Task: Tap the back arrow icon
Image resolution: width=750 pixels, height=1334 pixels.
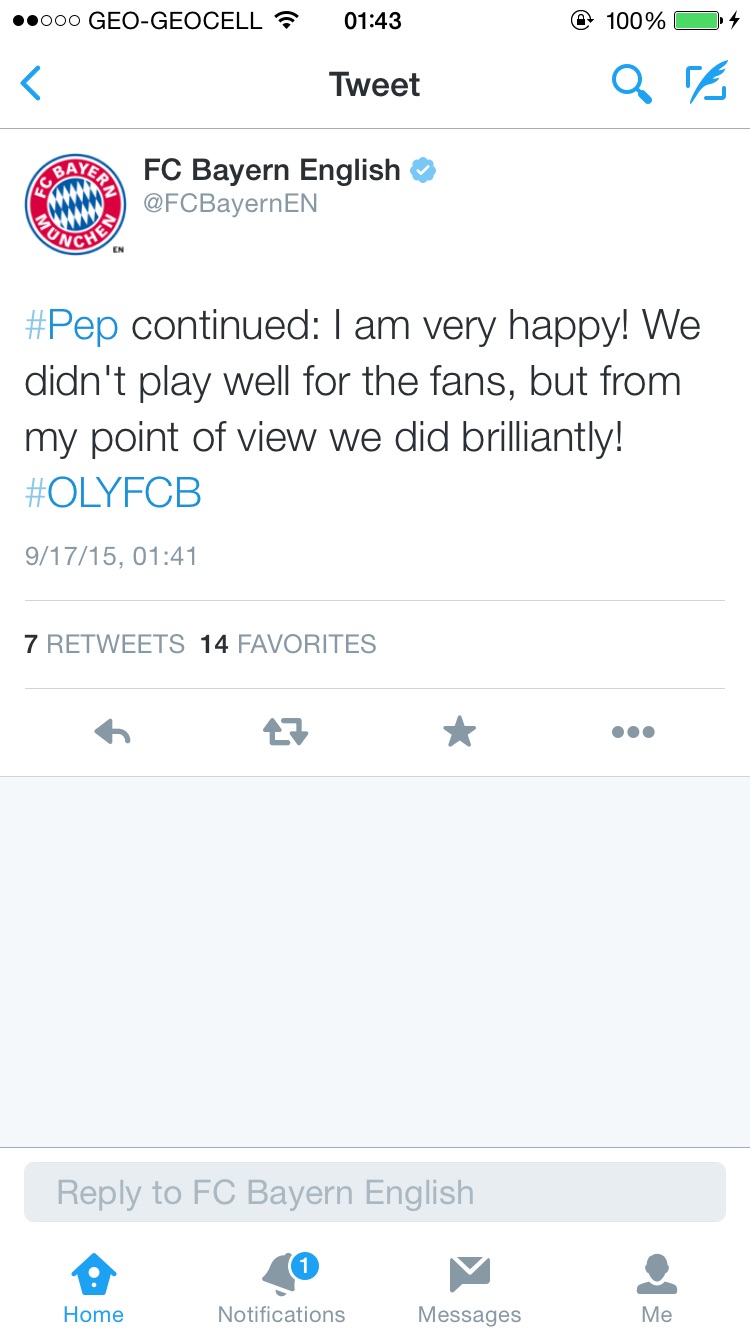Action: tap(31, 84)
